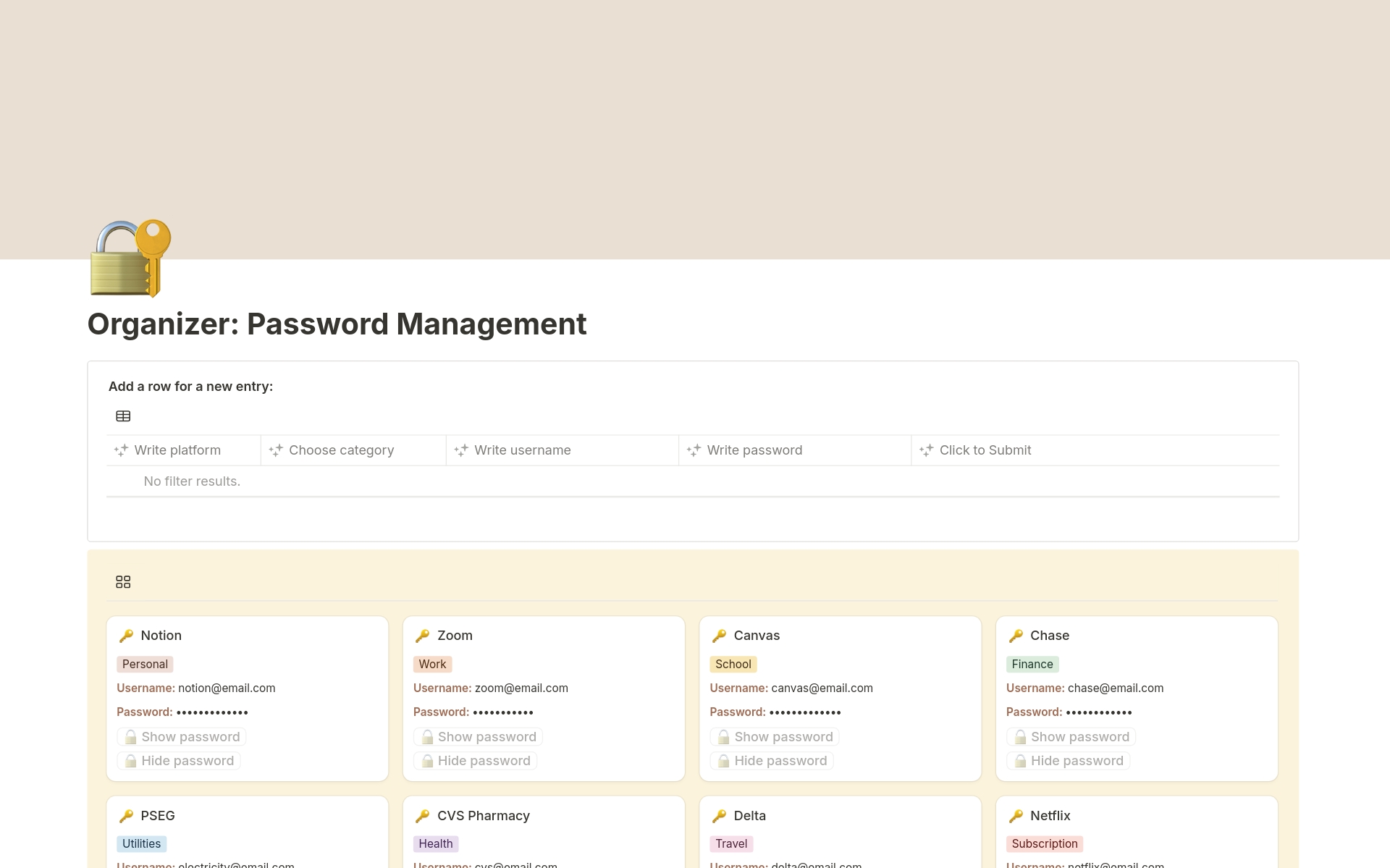The height and width of the screenshot is (868, 1390).
Task: Click the lock and key page icon
Action: click(x=130, y=258)
